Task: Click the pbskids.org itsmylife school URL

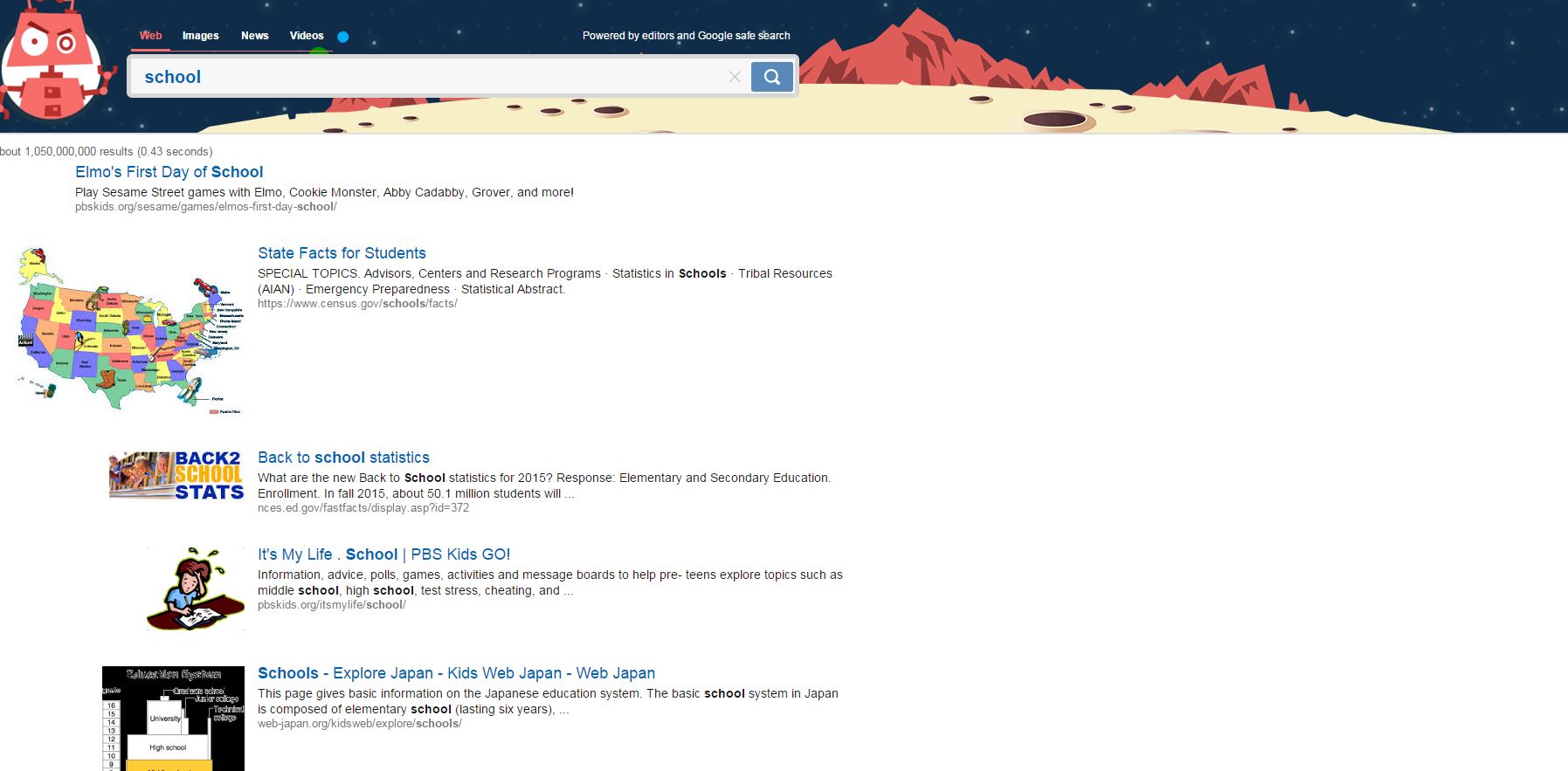Action: coord(331,605)
